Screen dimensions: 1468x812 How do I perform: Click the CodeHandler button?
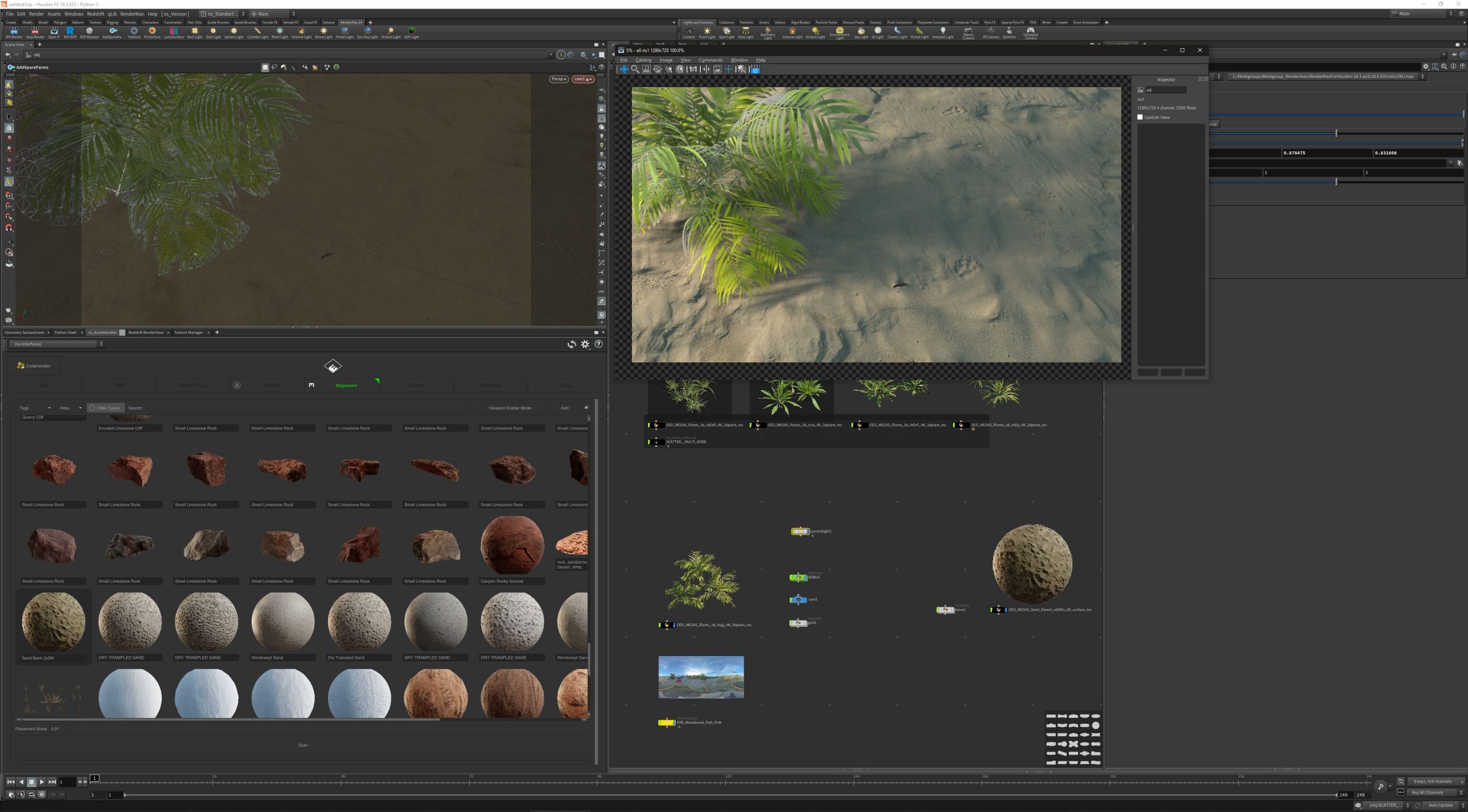tap(34, 365)
